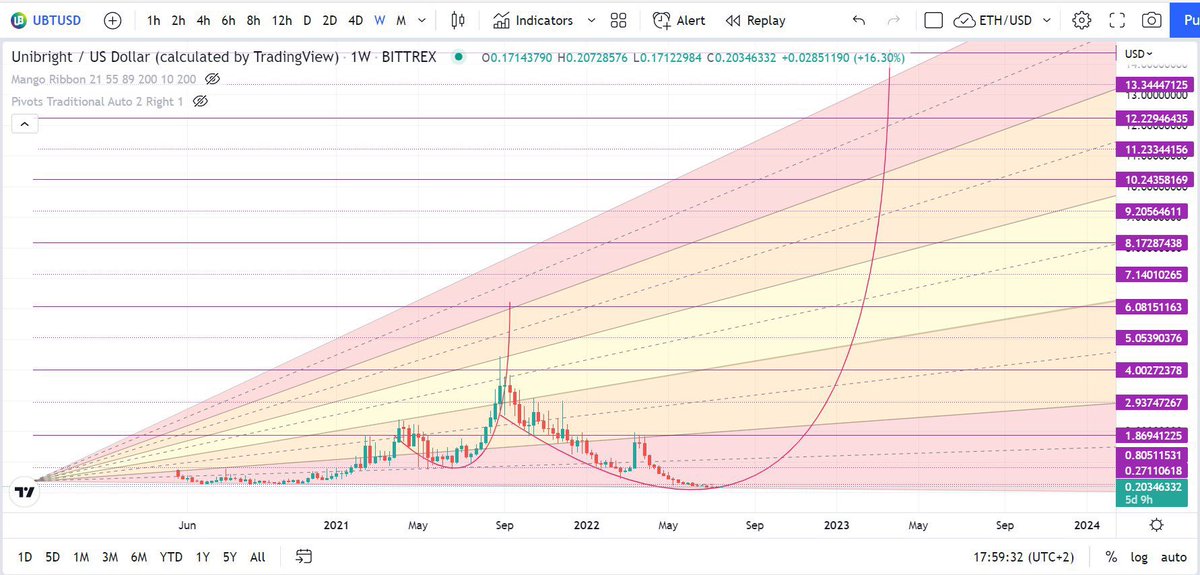Click the Mango Ribbon indicator name

point(104,79)
